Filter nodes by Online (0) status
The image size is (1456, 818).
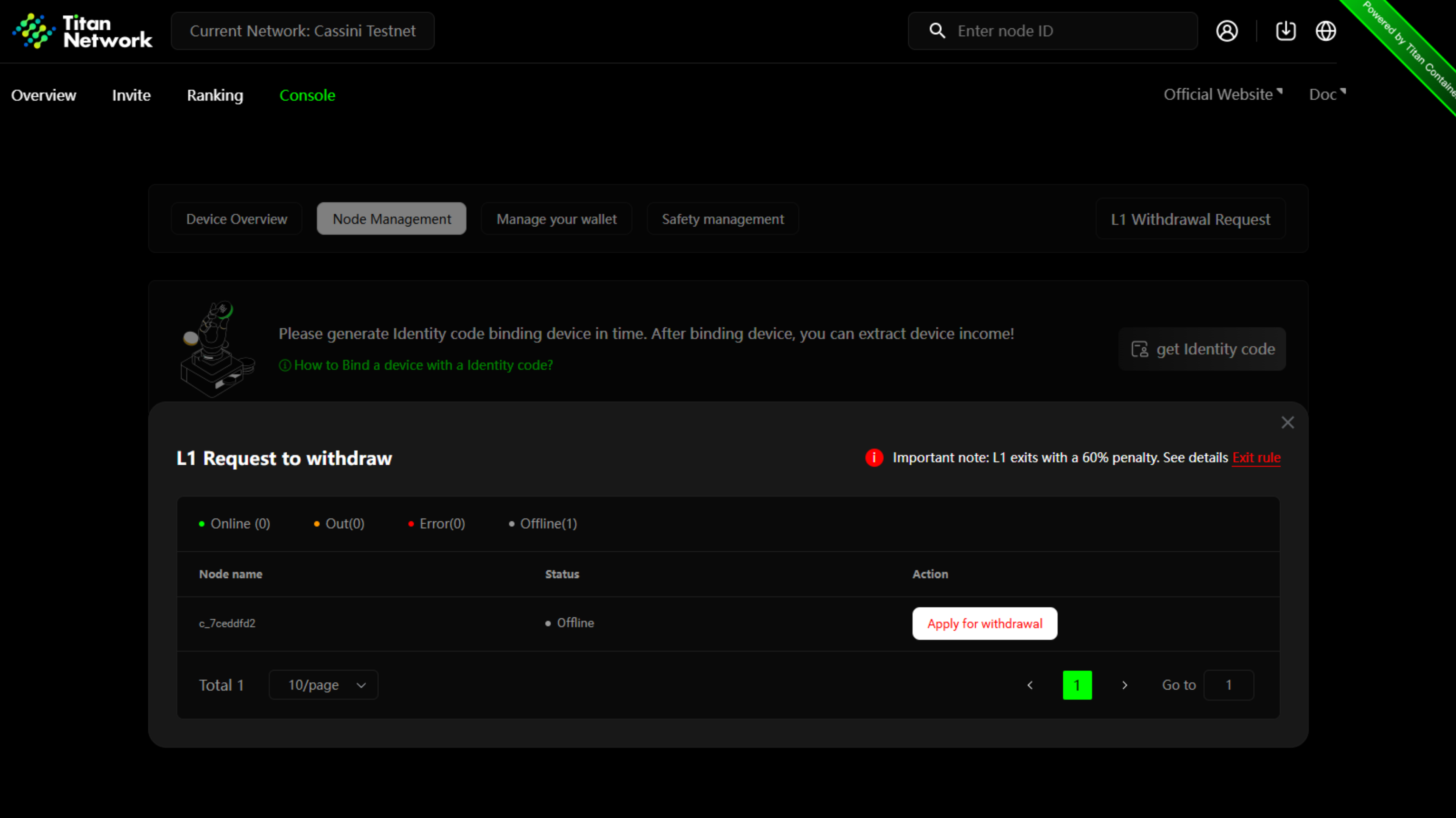pos(235,524)
